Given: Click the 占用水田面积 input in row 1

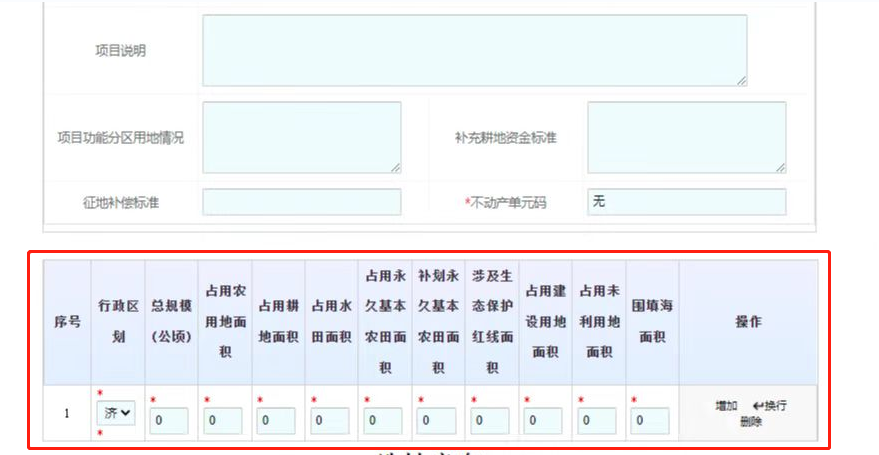Looking at the screenshot, I should (329, 421).
